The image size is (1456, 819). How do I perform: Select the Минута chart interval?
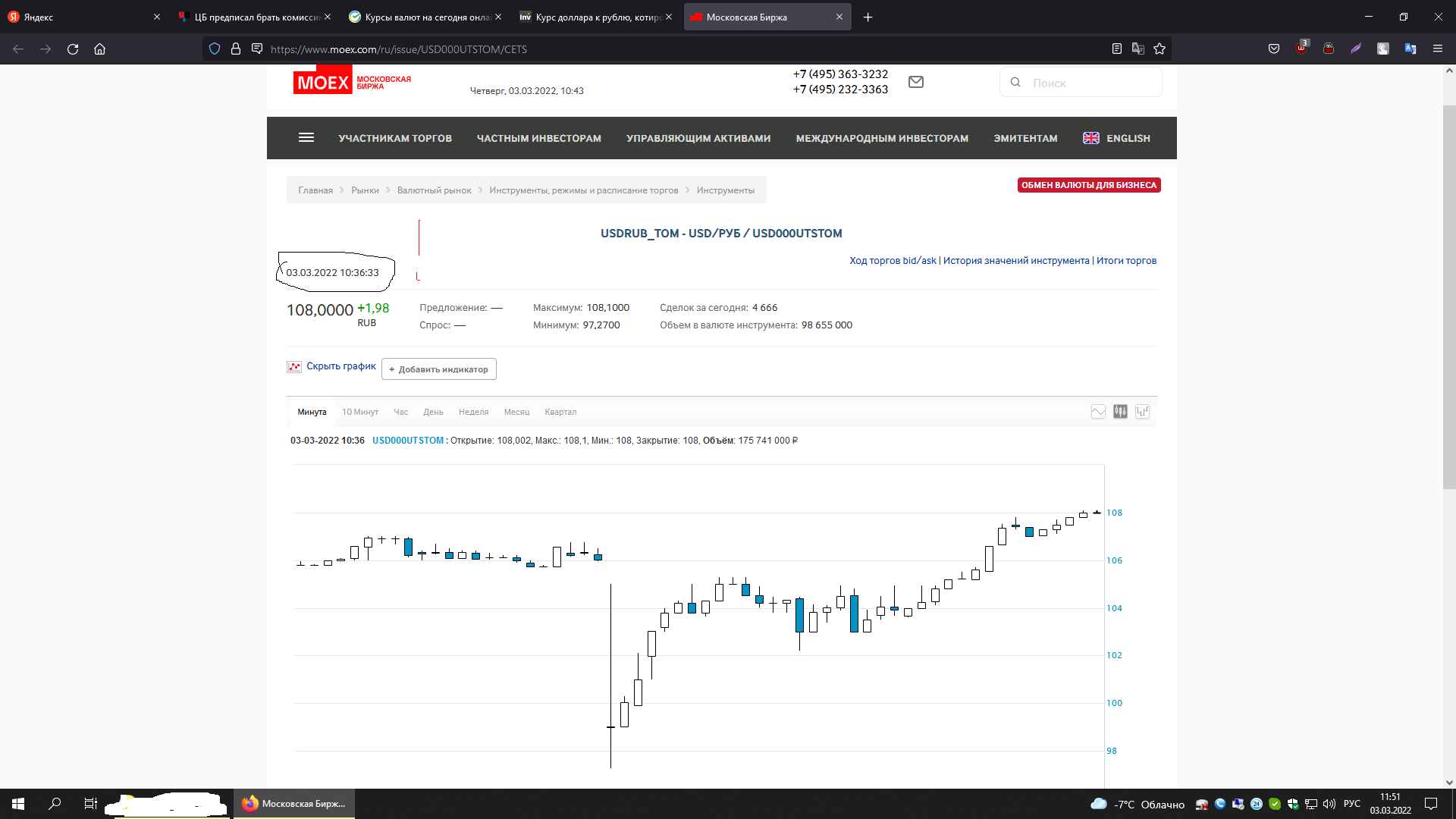(x=312, y=412)
